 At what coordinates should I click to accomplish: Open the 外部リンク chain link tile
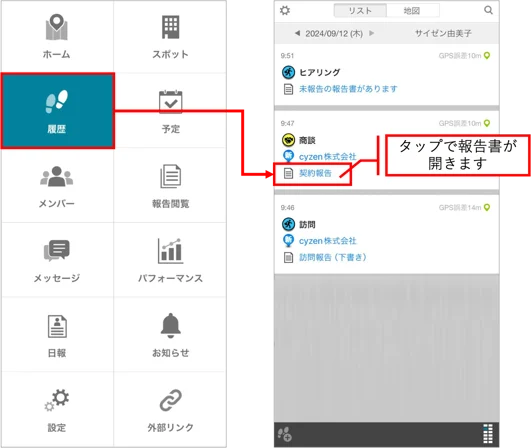click(170, 409)
